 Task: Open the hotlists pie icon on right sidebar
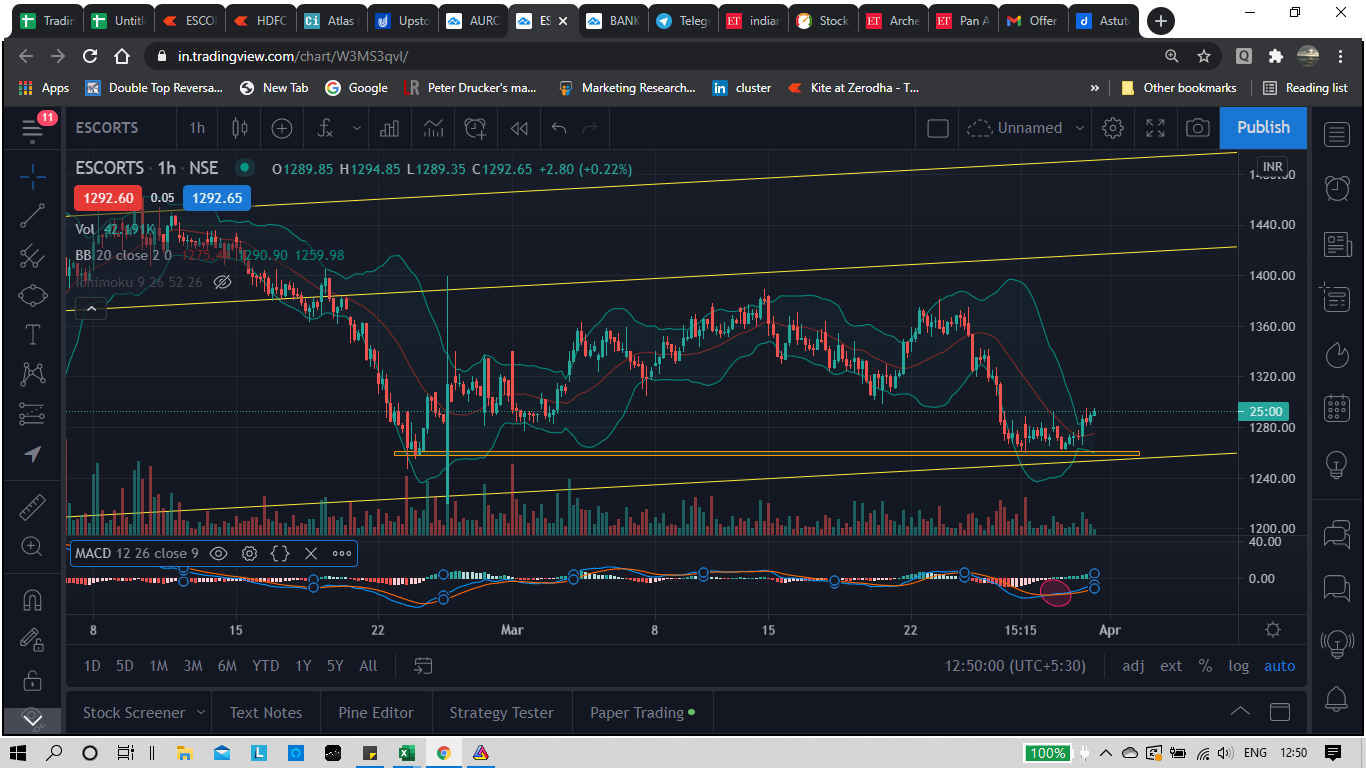coord(1337,354)
